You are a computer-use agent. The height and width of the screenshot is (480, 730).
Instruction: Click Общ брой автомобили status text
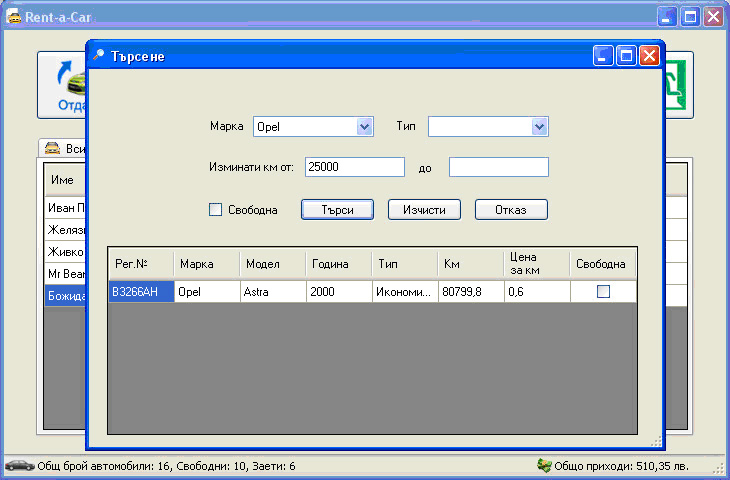click(x=166, y=466)
